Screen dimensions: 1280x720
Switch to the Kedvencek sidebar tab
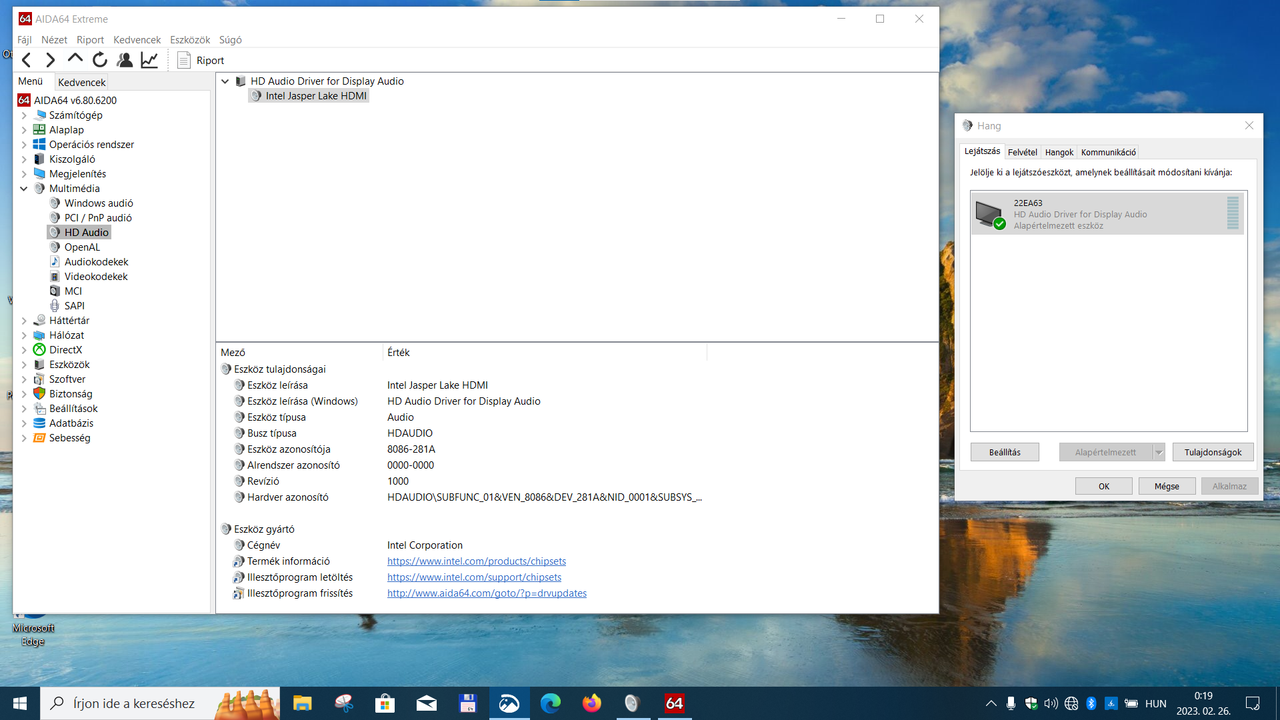[x=81, y=82]
